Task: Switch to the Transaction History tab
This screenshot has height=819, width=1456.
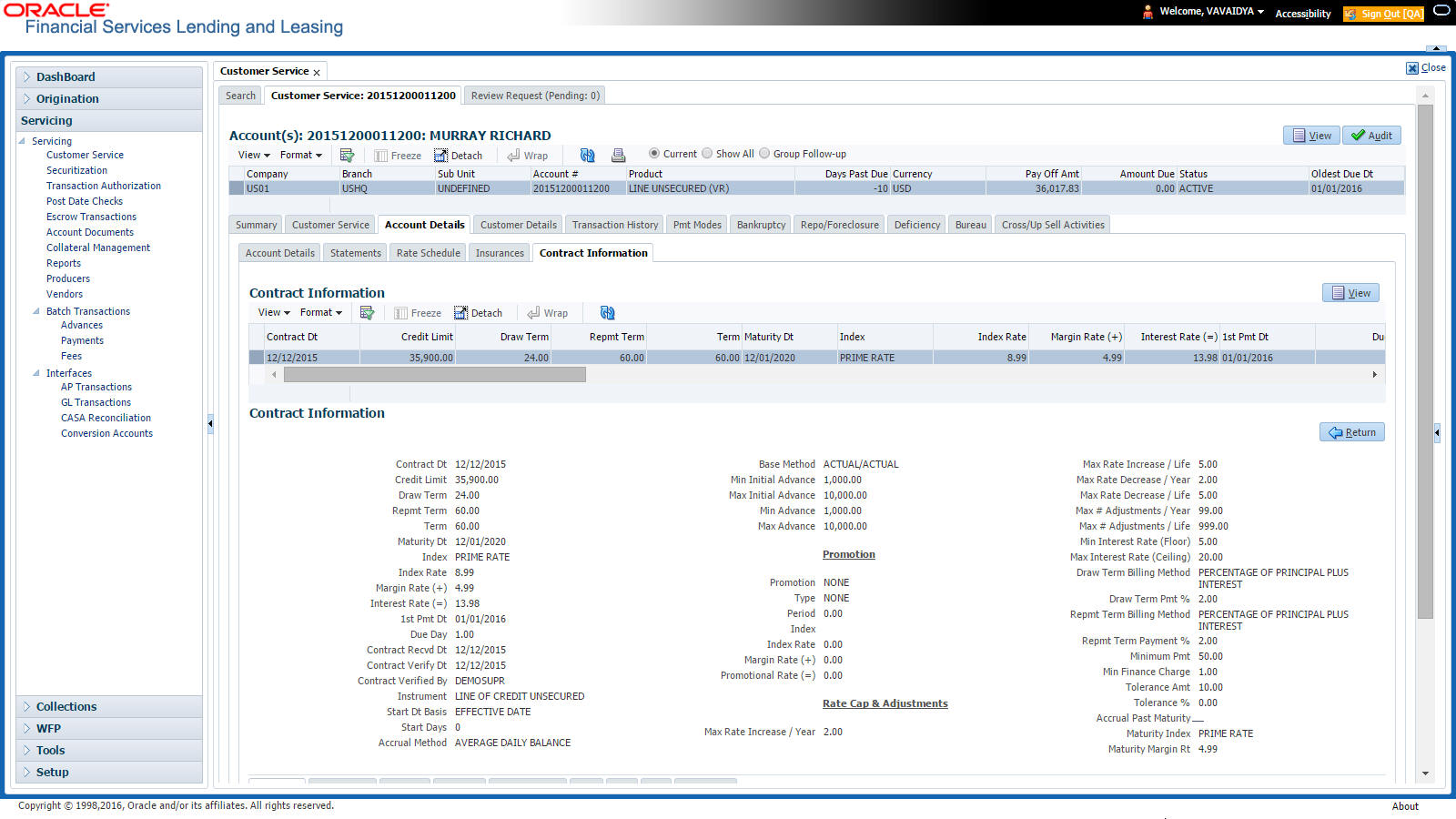Action: pyautogui.click(x=614, y=225)
